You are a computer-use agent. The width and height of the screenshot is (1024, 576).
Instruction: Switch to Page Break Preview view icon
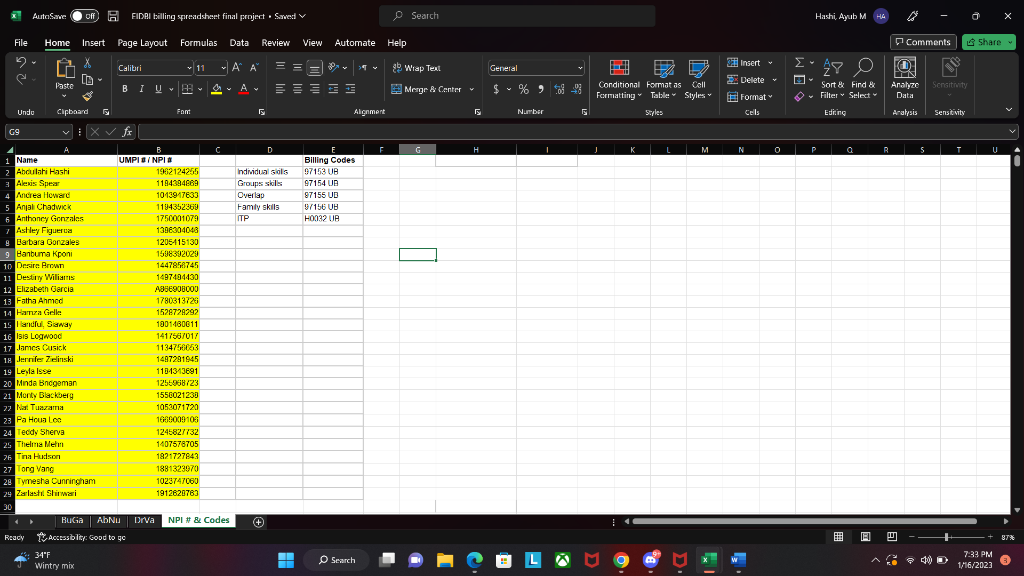[x=891, y=537]
